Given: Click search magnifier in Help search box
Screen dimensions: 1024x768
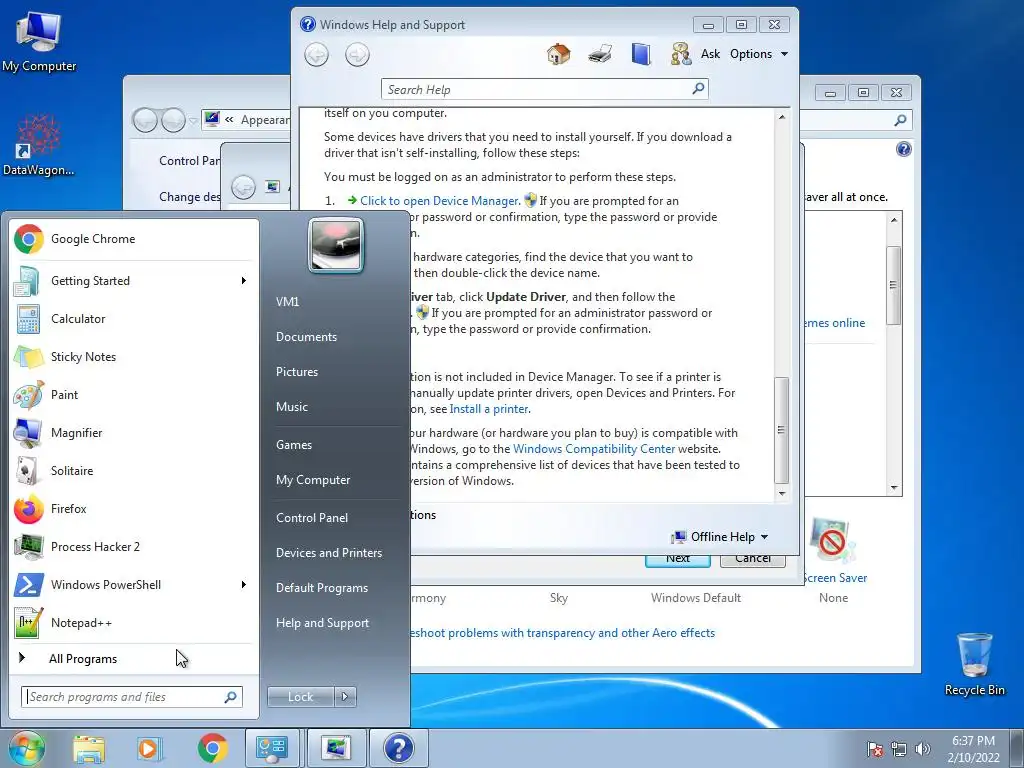Looking at the screenshot, I should point(698,88).
